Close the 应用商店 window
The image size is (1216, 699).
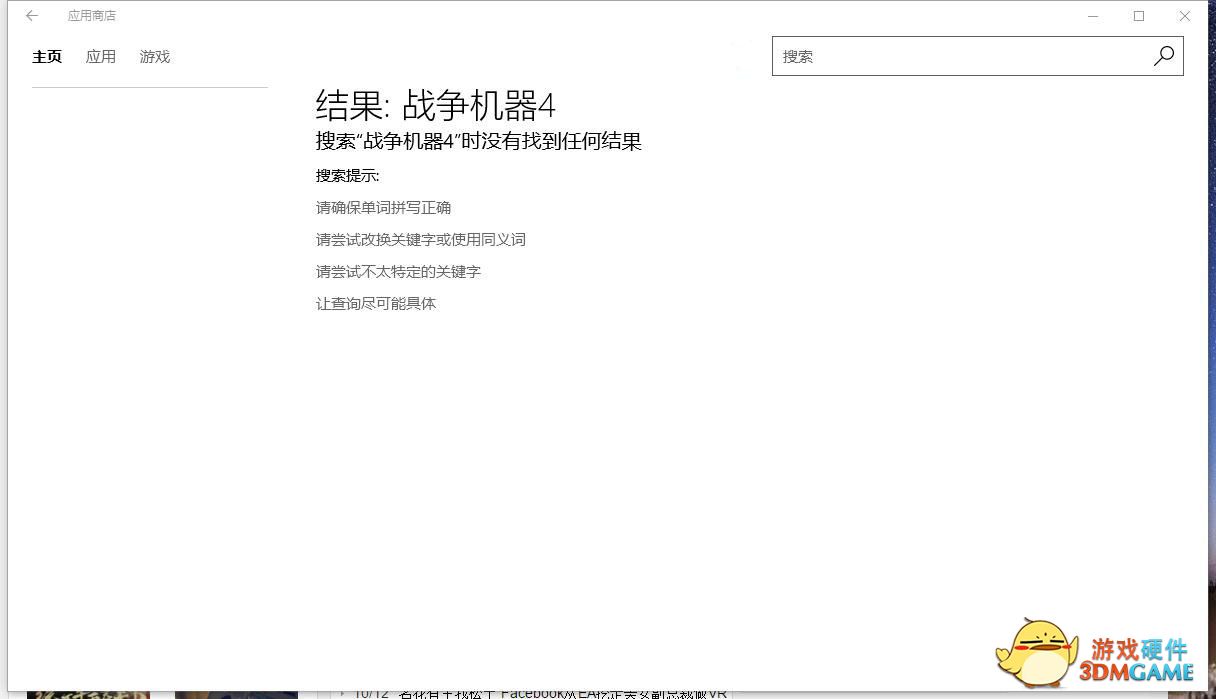point(1185,16)
